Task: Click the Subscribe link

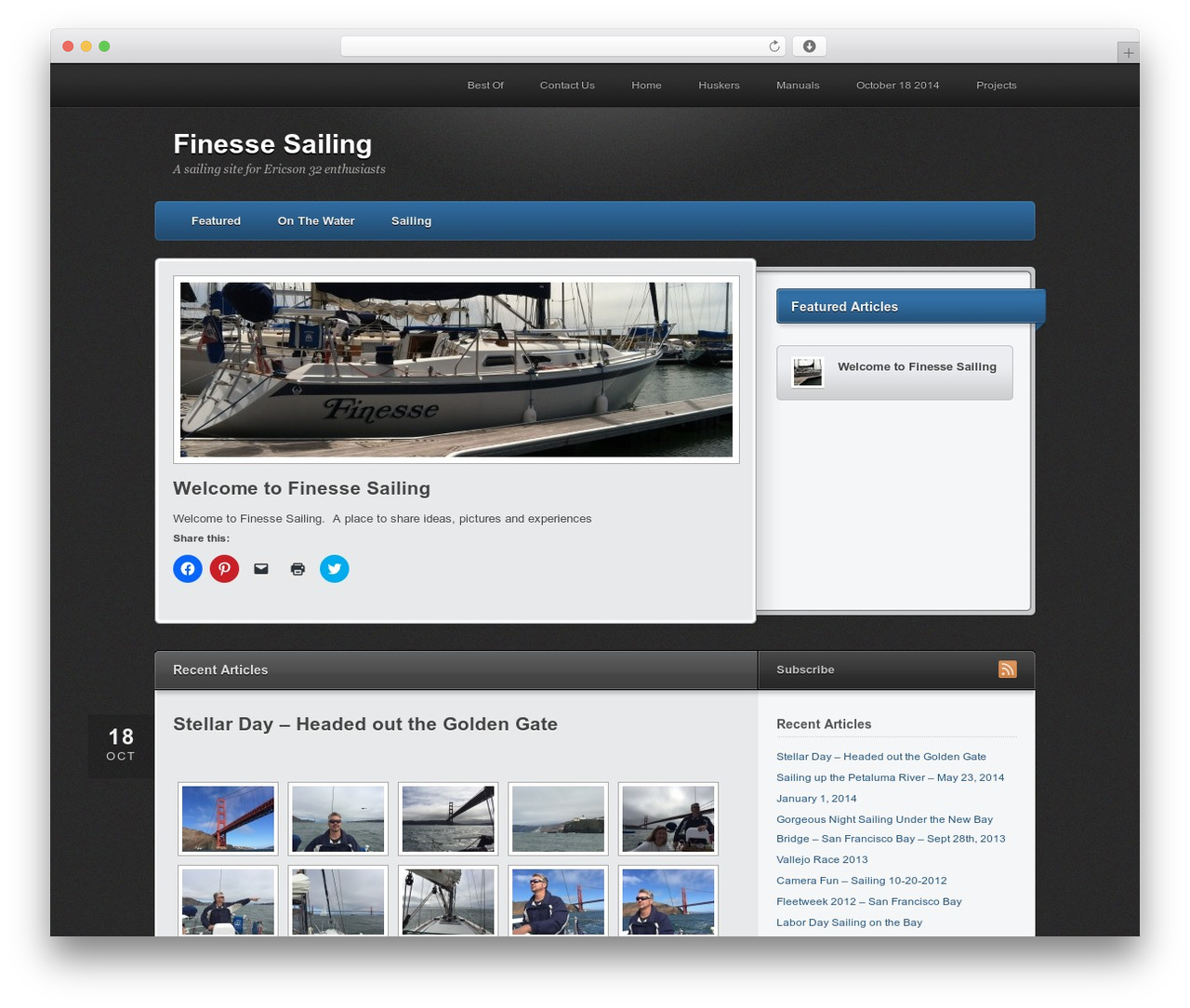Action: [805, 670]
